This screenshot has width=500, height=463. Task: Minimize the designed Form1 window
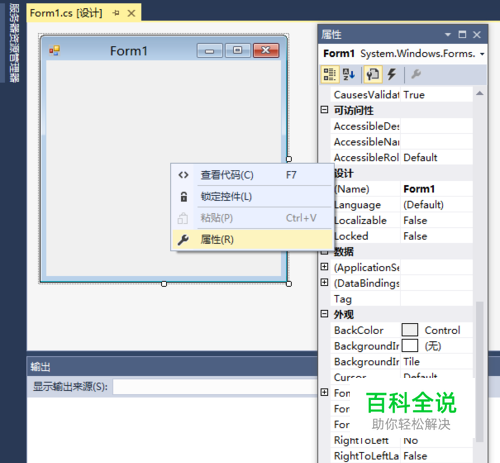point(209,51)
